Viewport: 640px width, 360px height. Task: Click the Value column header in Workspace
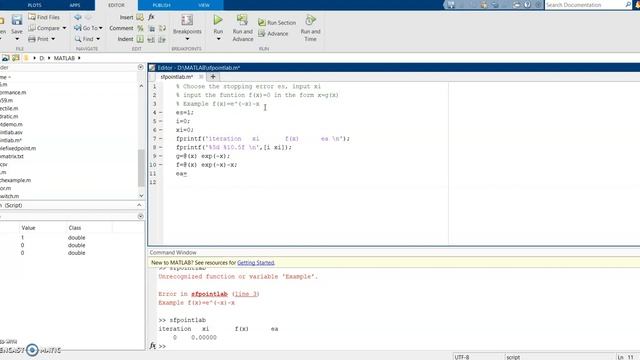28,228
